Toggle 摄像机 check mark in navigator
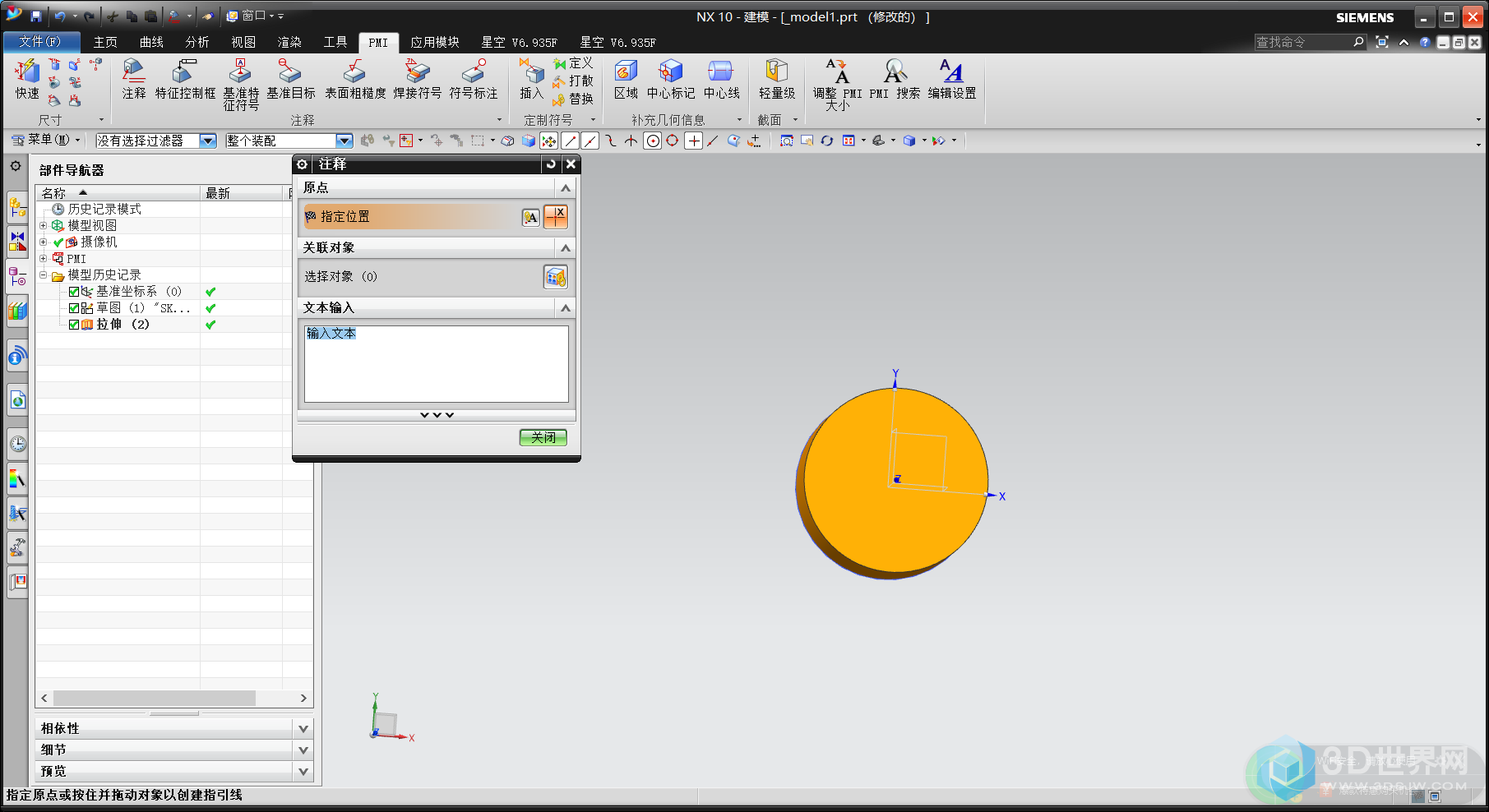The image size is (1489, 812). (58, 242)
